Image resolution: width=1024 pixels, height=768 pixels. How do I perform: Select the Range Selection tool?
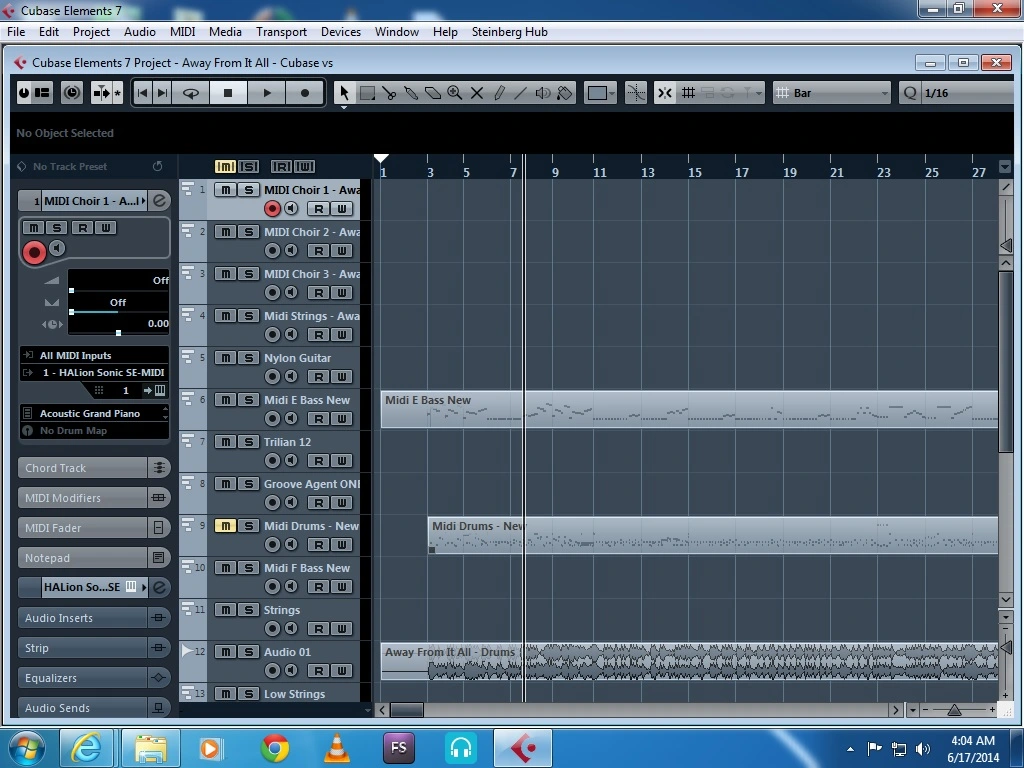pos(367,93)
